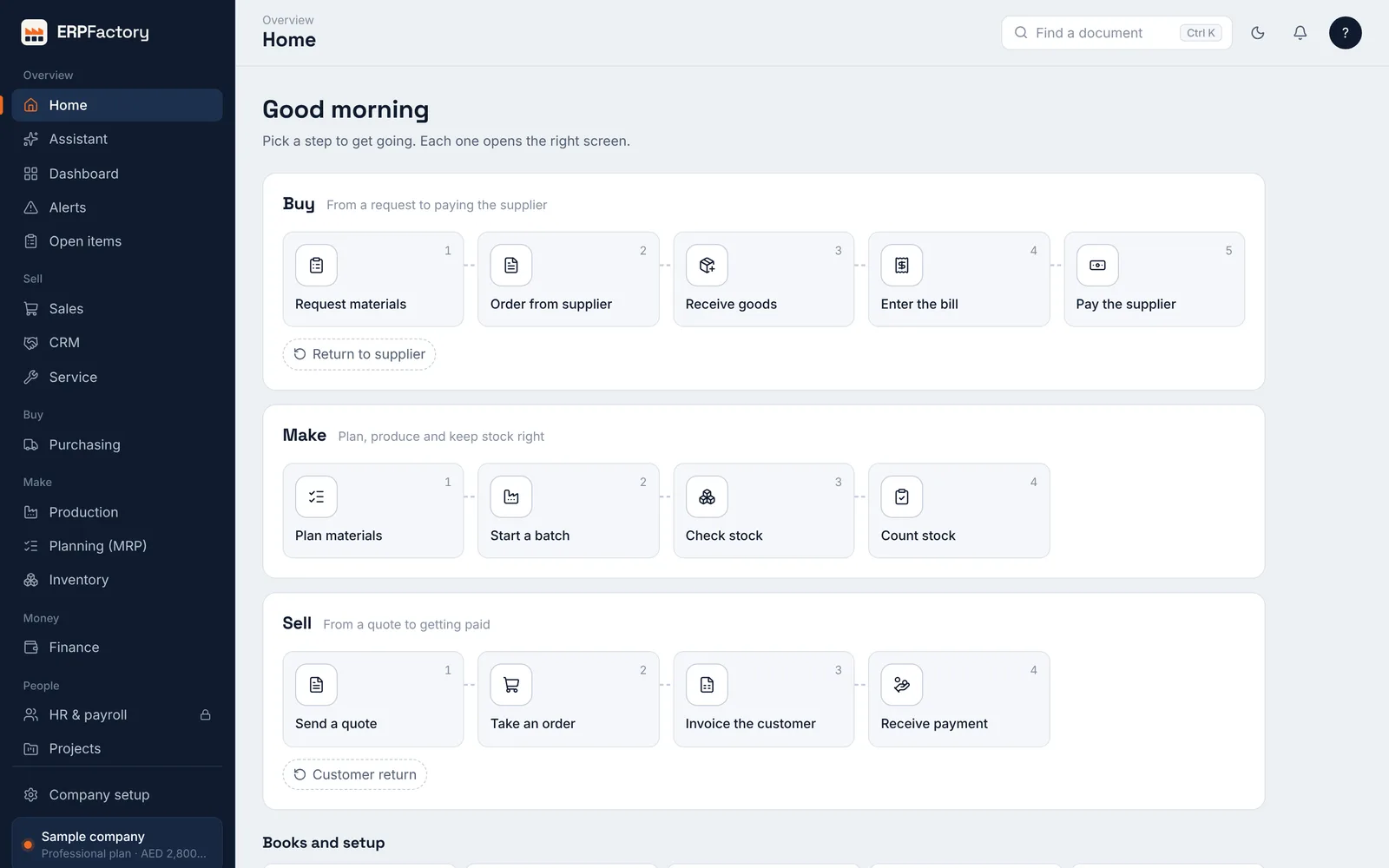Open Inventory in the sidebar

click(x=117, y=580)
